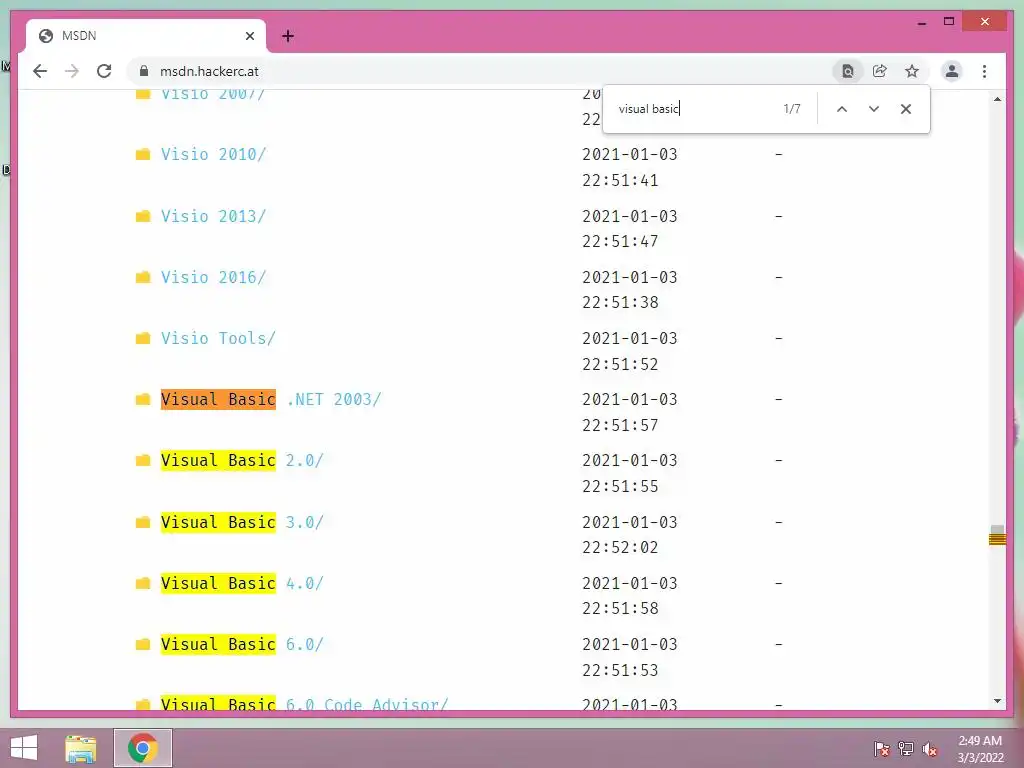The image size is (1024, 768).
Task: Select the MSDN tab
Action: (146, 36)
